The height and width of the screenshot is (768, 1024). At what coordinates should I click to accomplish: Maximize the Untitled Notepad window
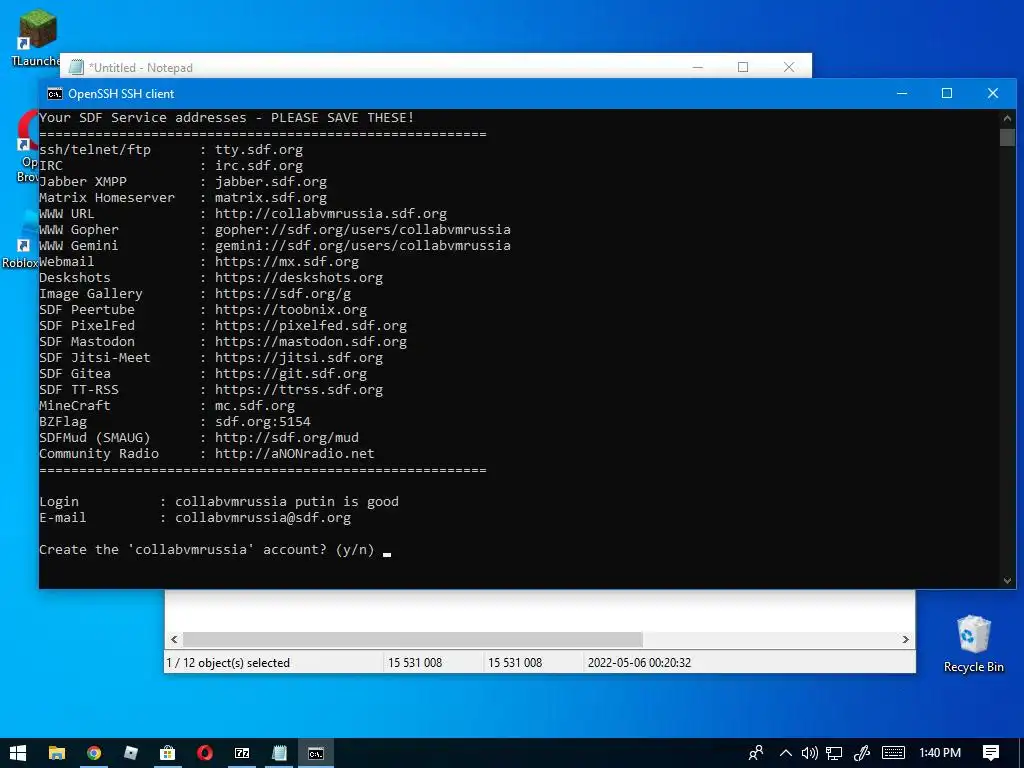pyautogui.click(x=743, y=67)
